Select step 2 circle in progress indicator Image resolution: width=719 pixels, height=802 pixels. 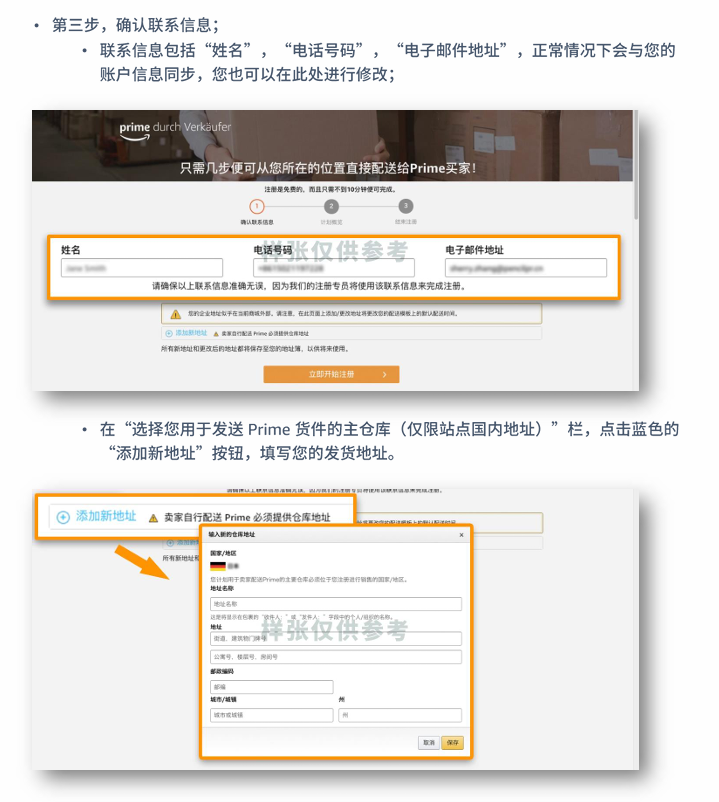(331, 207)
